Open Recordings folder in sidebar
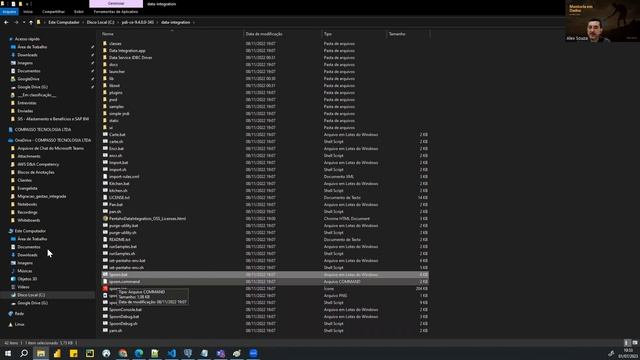640x360 pixels. tap(27, 212)
